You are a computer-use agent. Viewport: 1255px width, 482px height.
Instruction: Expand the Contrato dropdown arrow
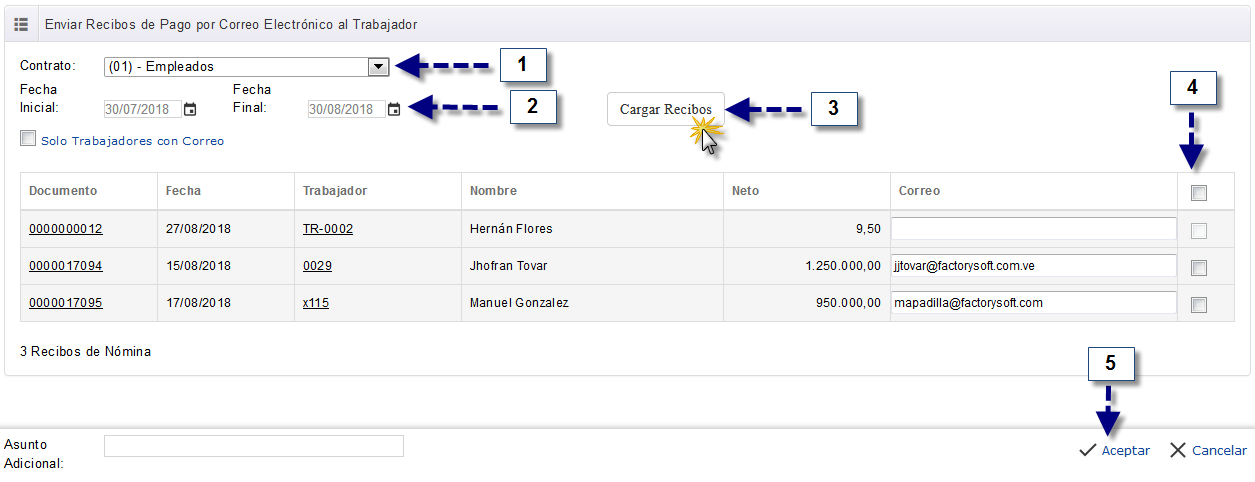(378, 67)
